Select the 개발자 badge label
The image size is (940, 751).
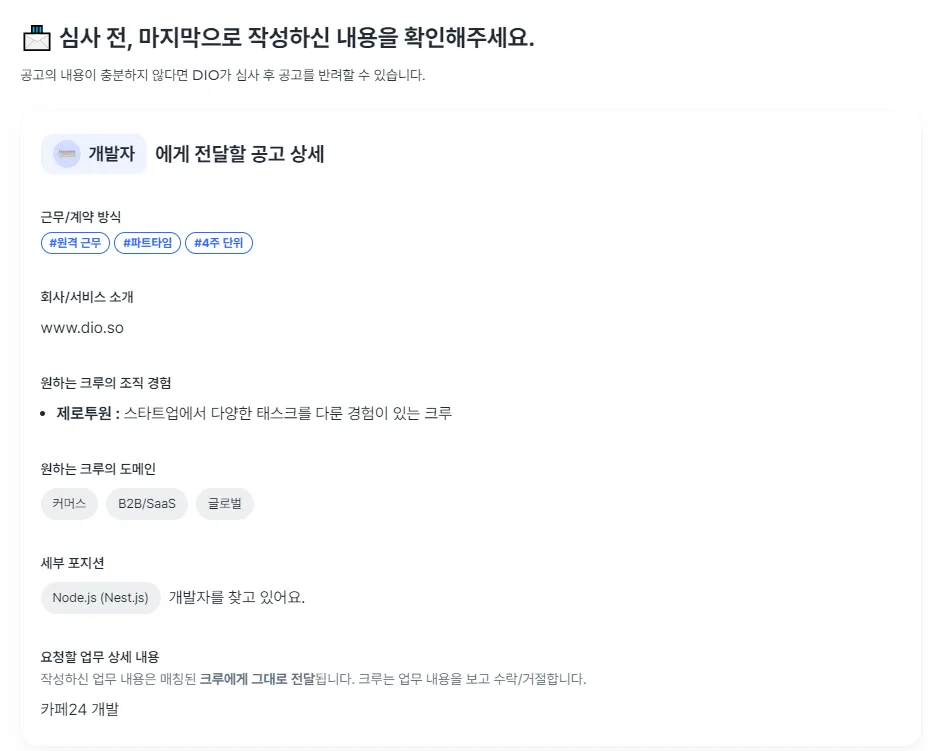click(x=112, y=154)
